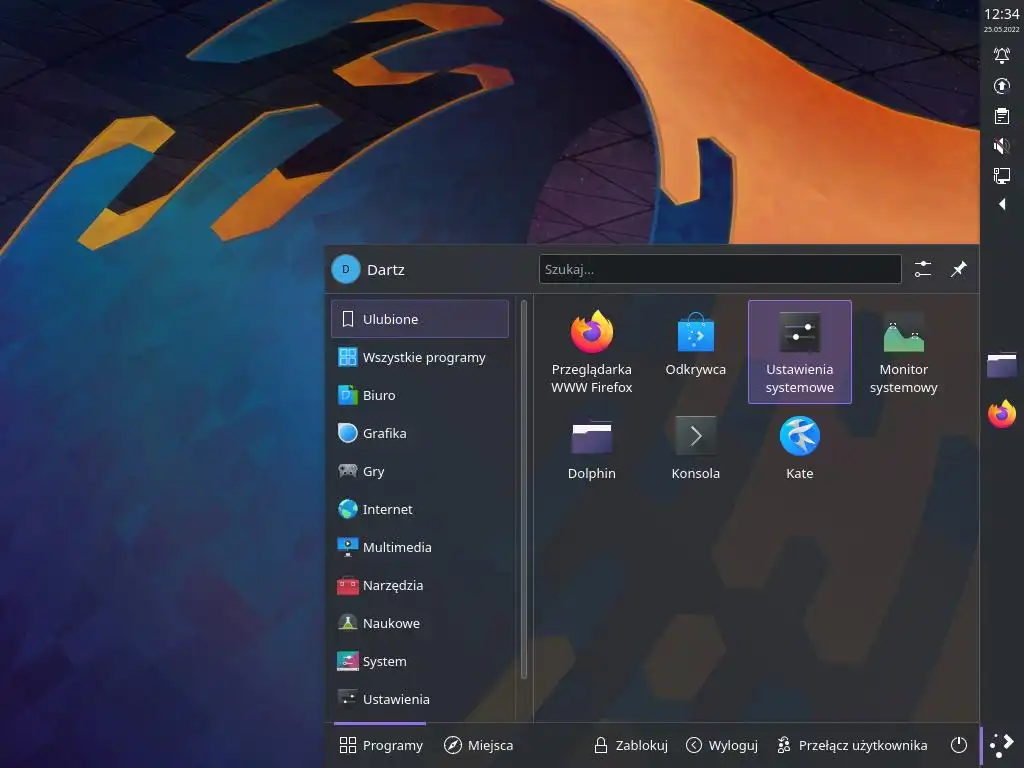Open power options button
Viewport: 1024px width, 768px height.
[958, 745]
